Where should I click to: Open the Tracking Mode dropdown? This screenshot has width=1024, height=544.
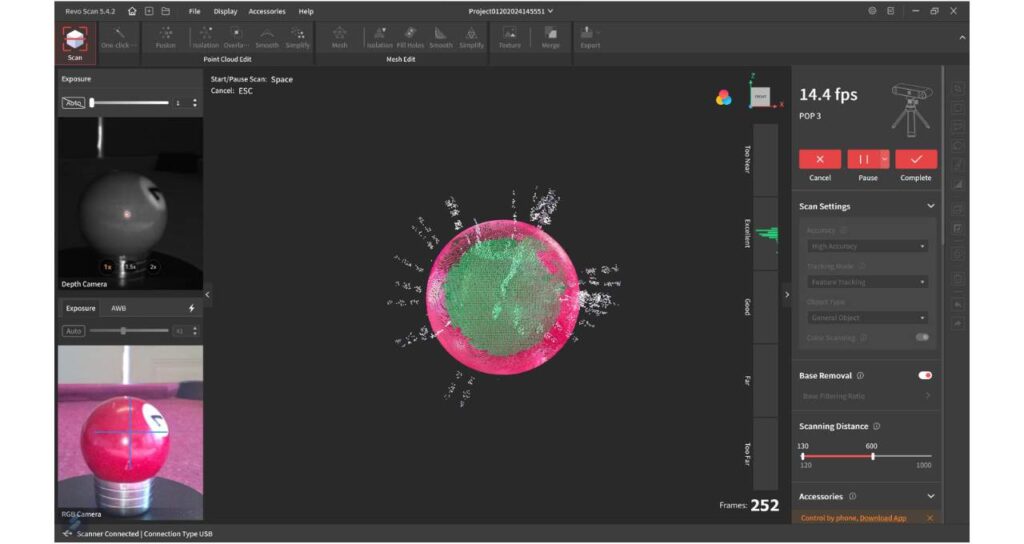tap(867, 282)
